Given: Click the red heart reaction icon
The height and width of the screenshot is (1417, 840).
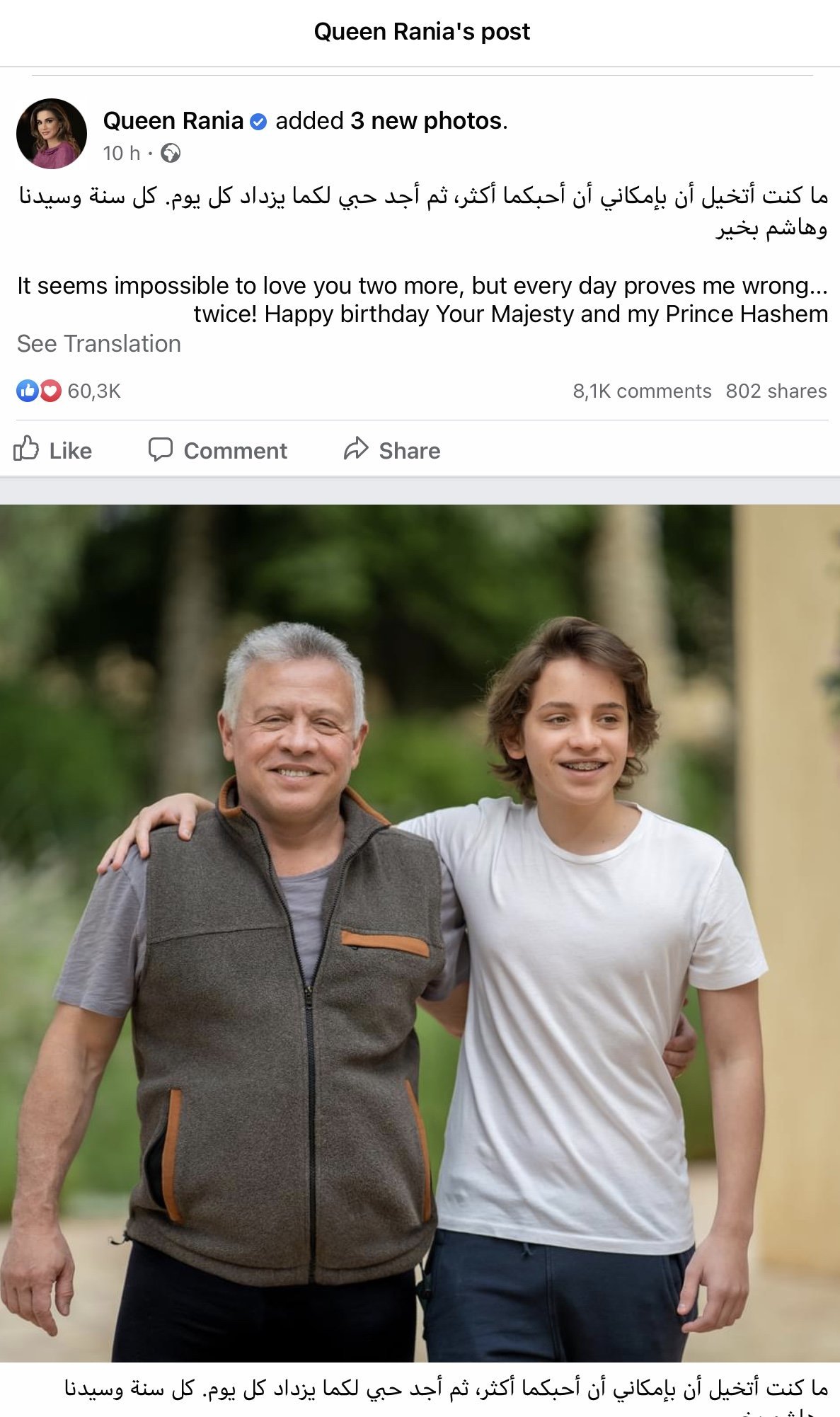Looking at the screenshot, I should click(50, 391).
